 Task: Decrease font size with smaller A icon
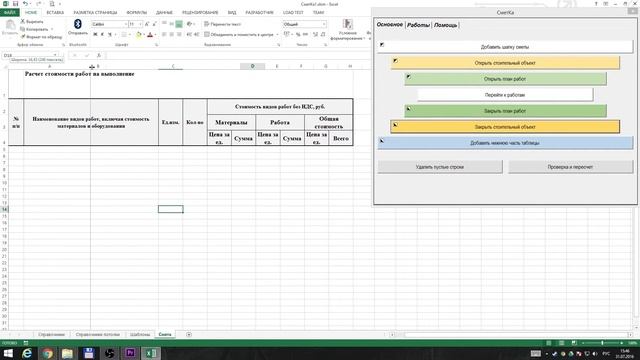tap(154, 24)
